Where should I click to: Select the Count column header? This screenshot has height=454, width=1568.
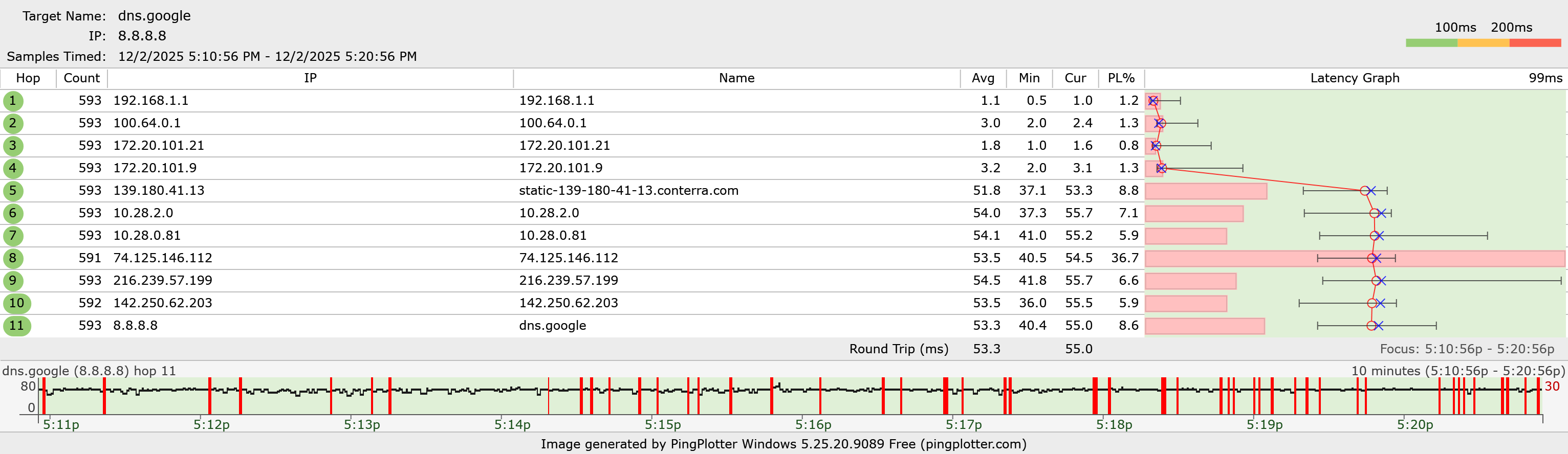[x=81, y=78]
